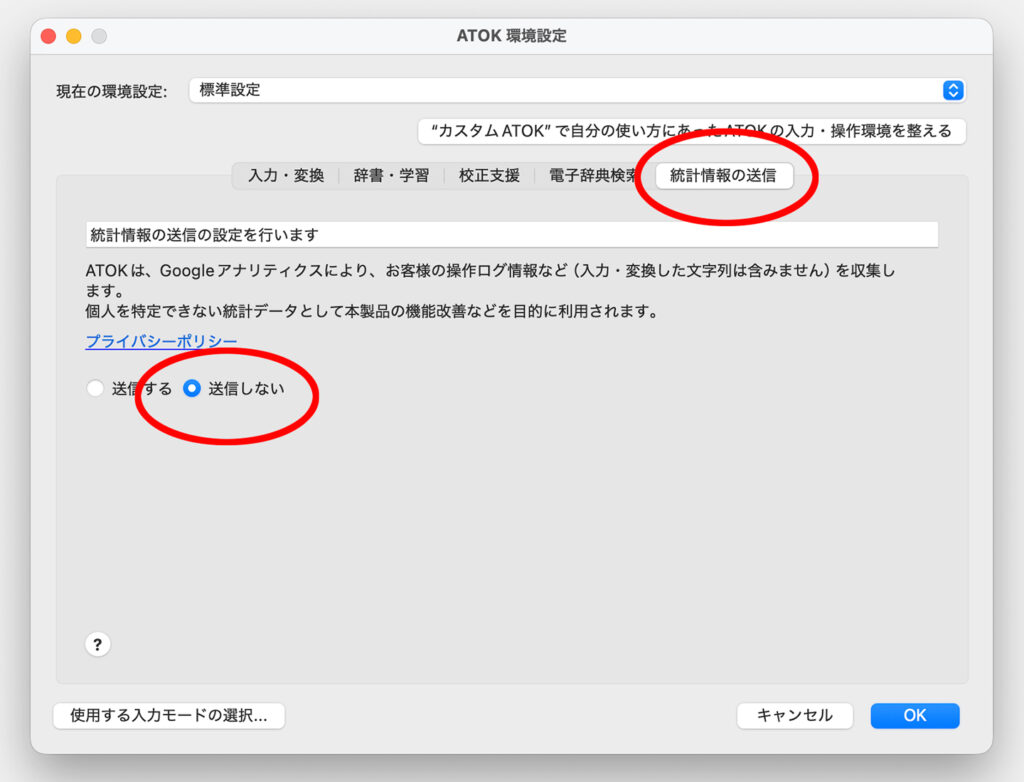Click the 統計情報の送信の設定を行います description field
Image resolution: width=1024 pixels, height=782 pixels.
click(x=512, y=235)
